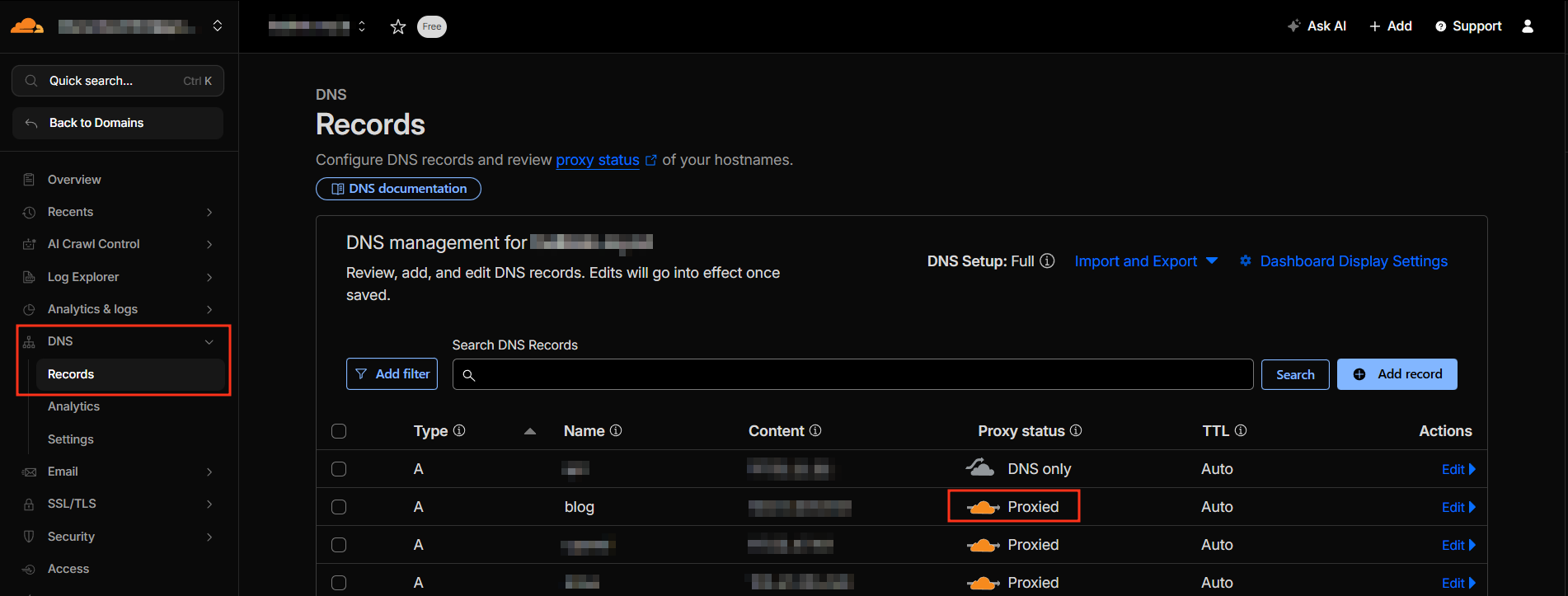Open Analytics & logs section
1568x596 pixels.
92,309
